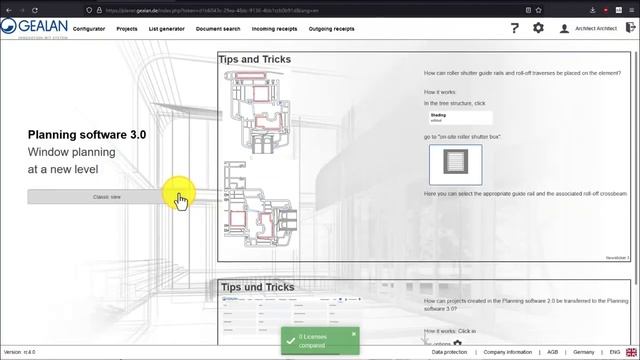Click the address bar padlock icon
The image size is (640, 360).
[99, 10]
